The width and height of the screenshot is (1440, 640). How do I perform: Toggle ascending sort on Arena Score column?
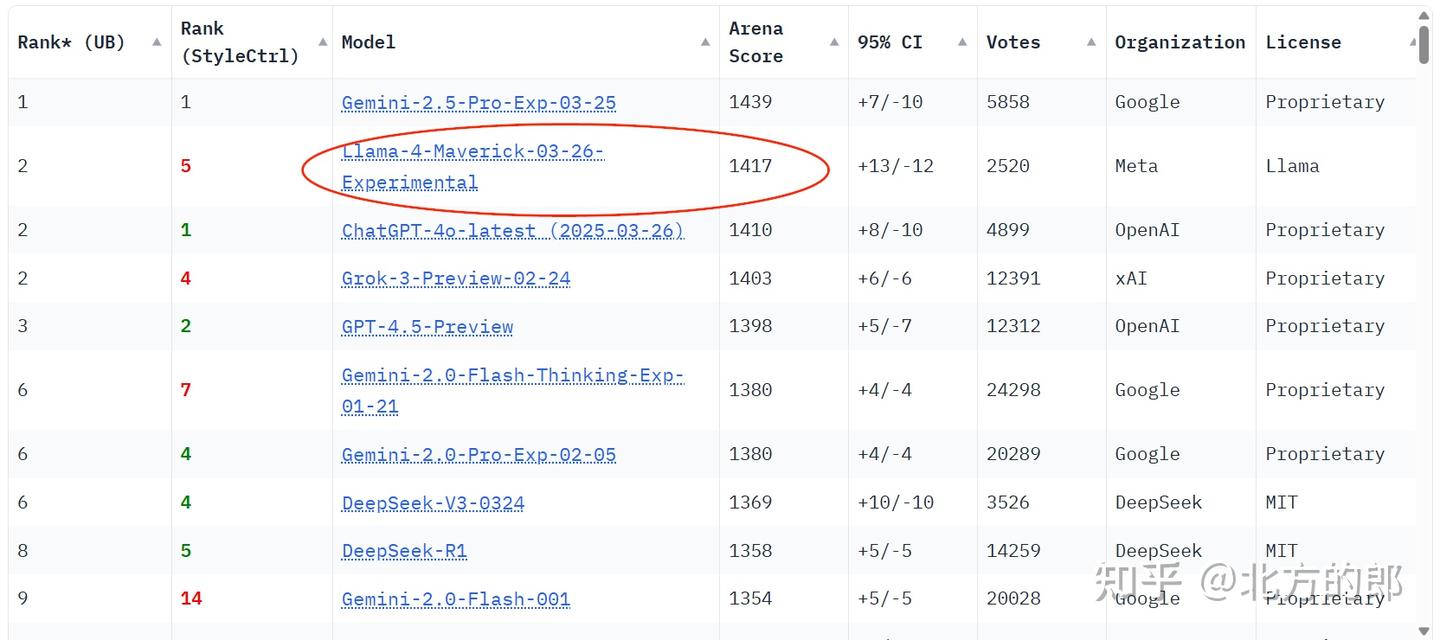(x=833, y=42)
